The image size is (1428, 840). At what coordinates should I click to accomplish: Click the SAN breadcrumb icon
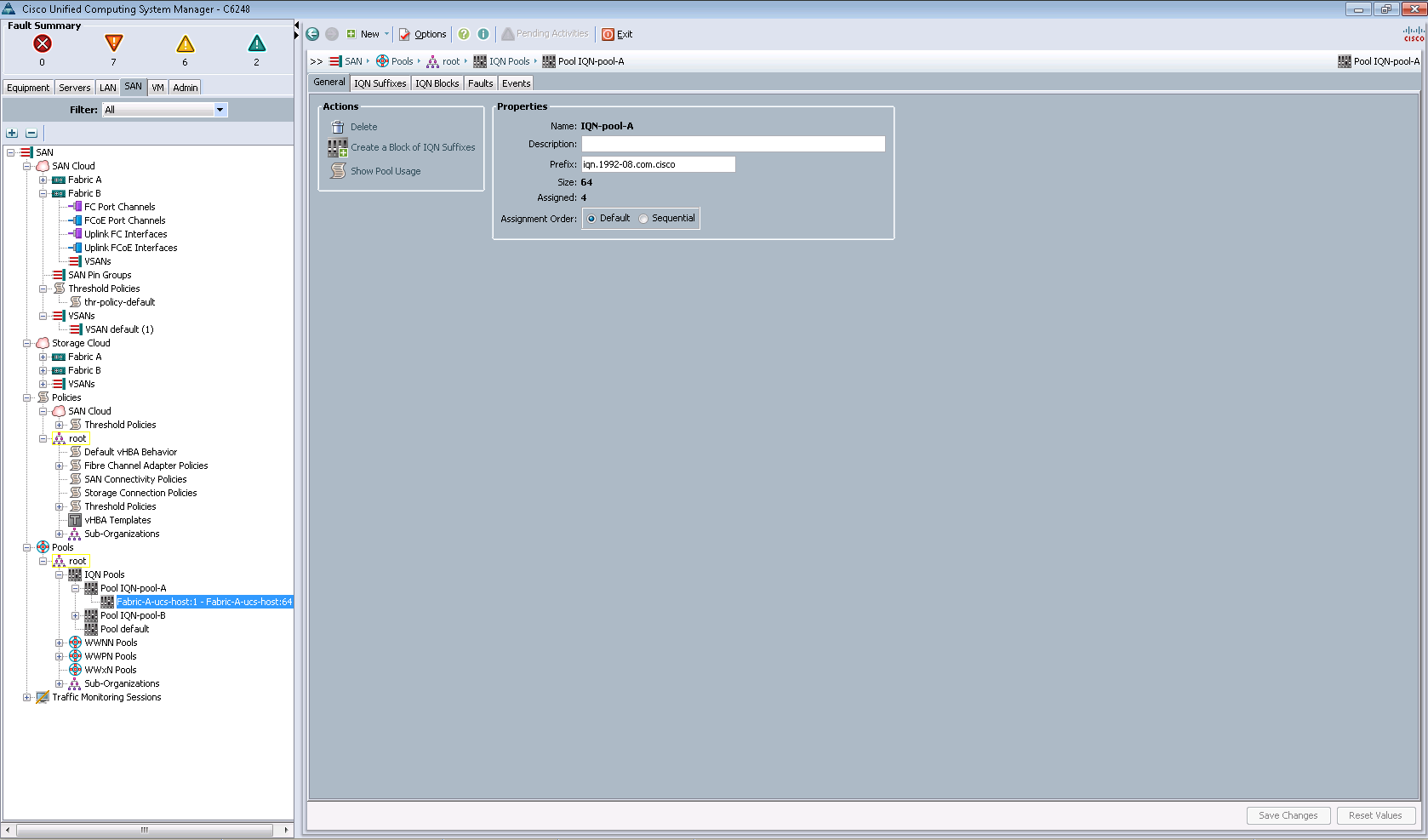click(x=335, y=61)
